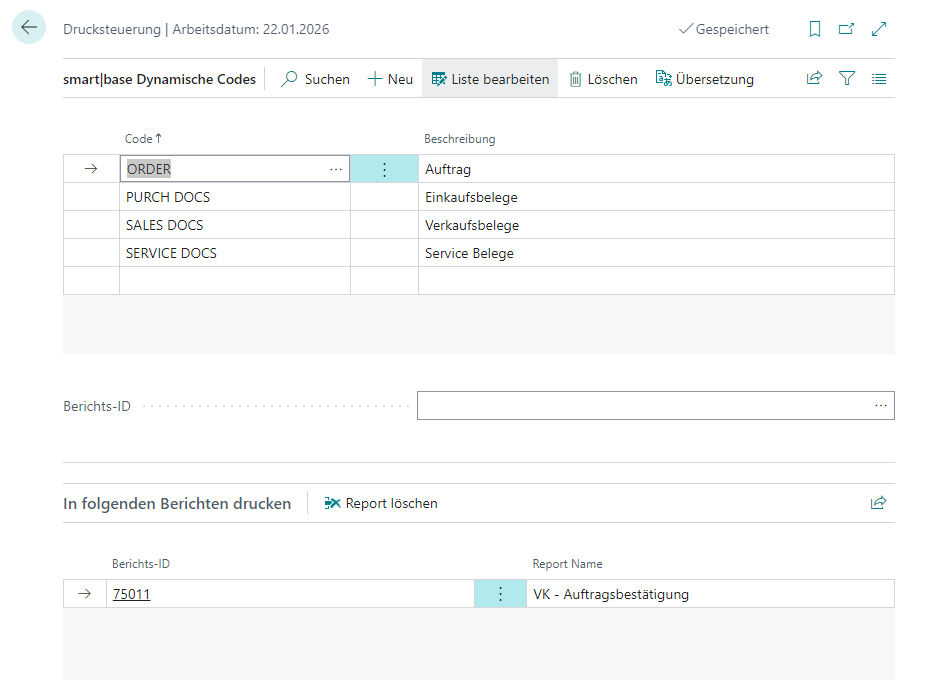Viewport: 939px width, 680px height.
Task: Open row menu for ORDER code
Action: coord(384,169)
